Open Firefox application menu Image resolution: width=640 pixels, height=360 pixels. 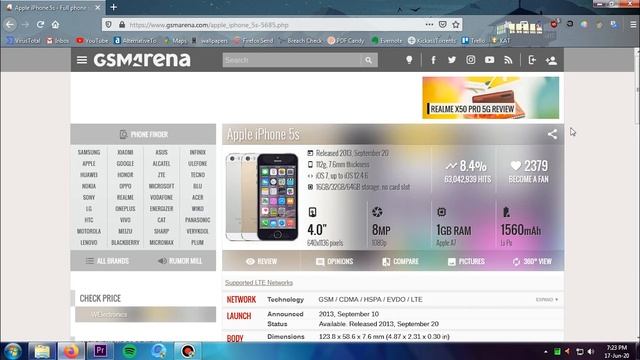pyautogui.click(x=633, y=25)
